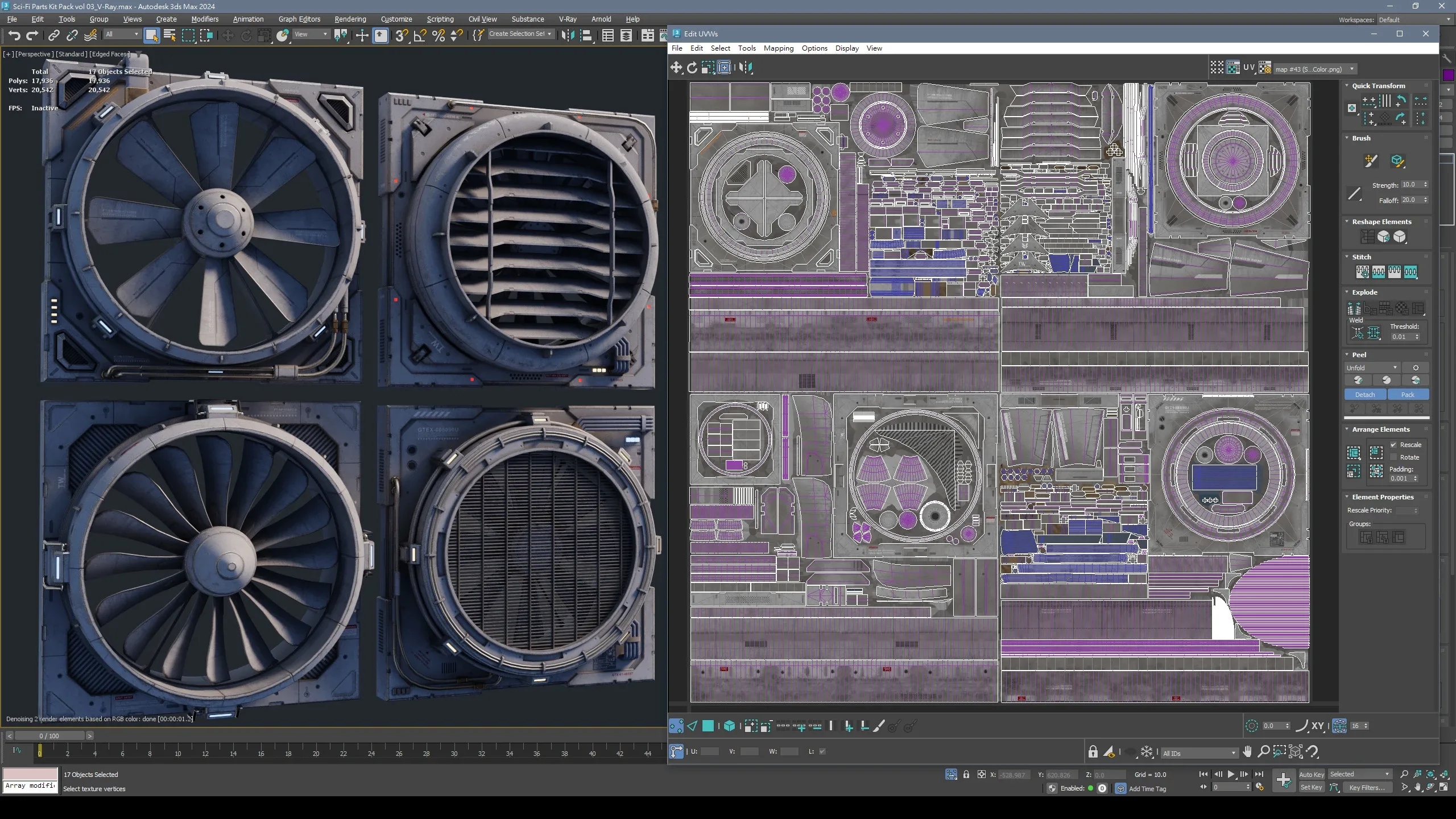Viewport: 1456px width, 819px height.
Task: Toggle the Auto Key button
Action: point(1312,774)
